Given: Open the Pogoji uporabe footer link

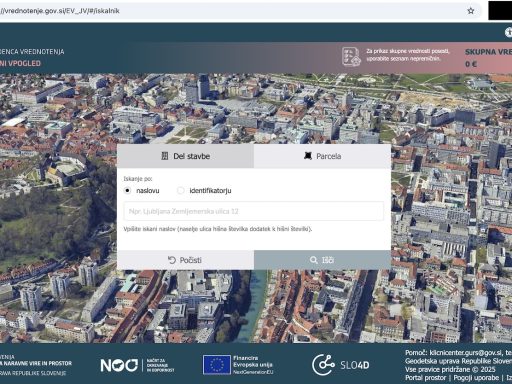Looking at the screenshot, I should [x=476, y=378].
